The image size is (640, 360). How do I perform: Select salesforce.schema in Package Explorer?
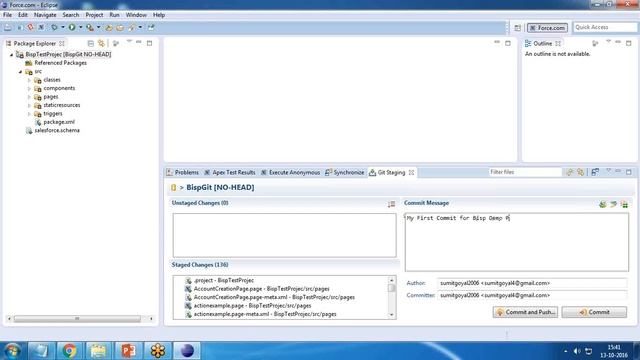pos(53,131)
